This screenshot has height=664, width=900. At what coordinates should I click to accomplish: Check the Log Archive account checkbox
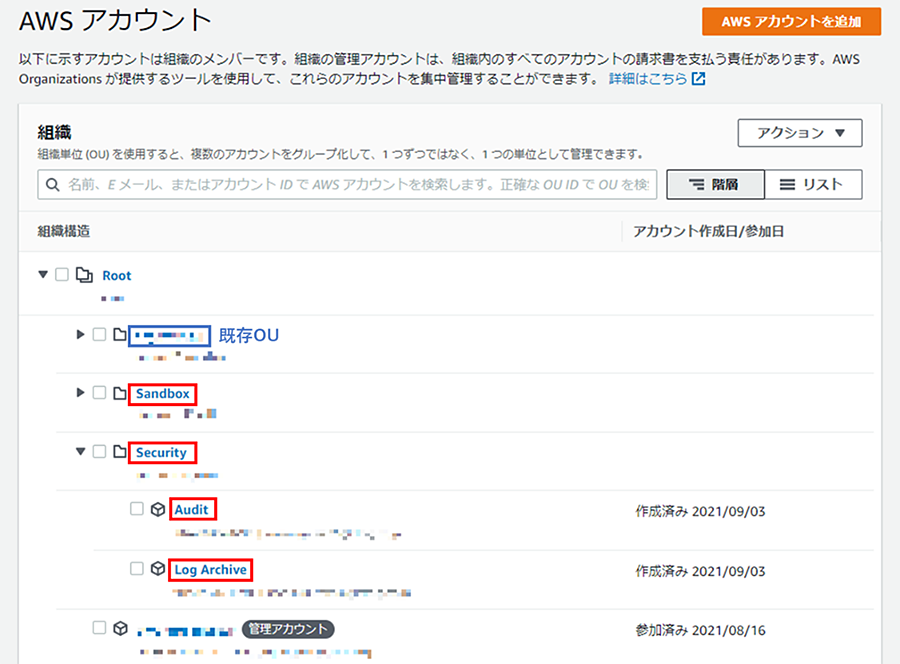point(137,569)
